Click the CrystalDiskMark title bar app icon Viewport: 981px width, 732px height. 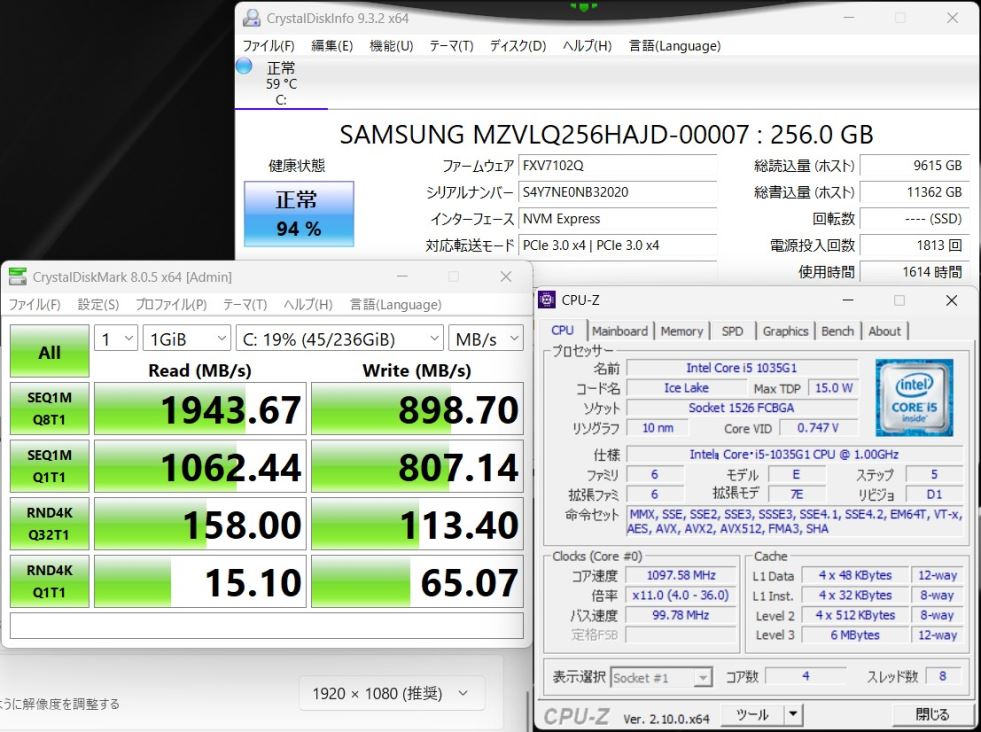pos(18,277)
